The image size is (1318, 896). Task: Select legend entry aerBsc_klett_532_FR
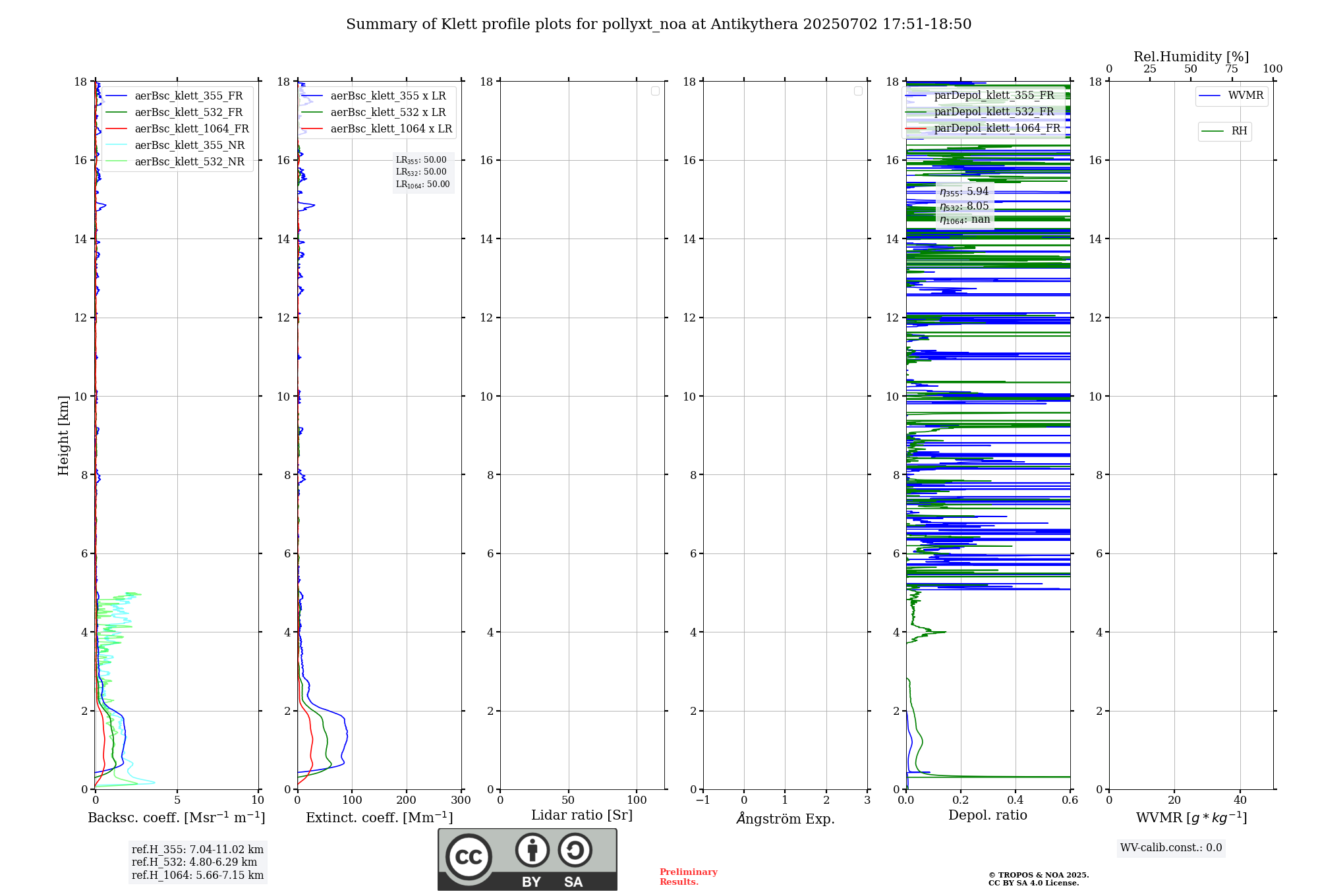point(188,113)
